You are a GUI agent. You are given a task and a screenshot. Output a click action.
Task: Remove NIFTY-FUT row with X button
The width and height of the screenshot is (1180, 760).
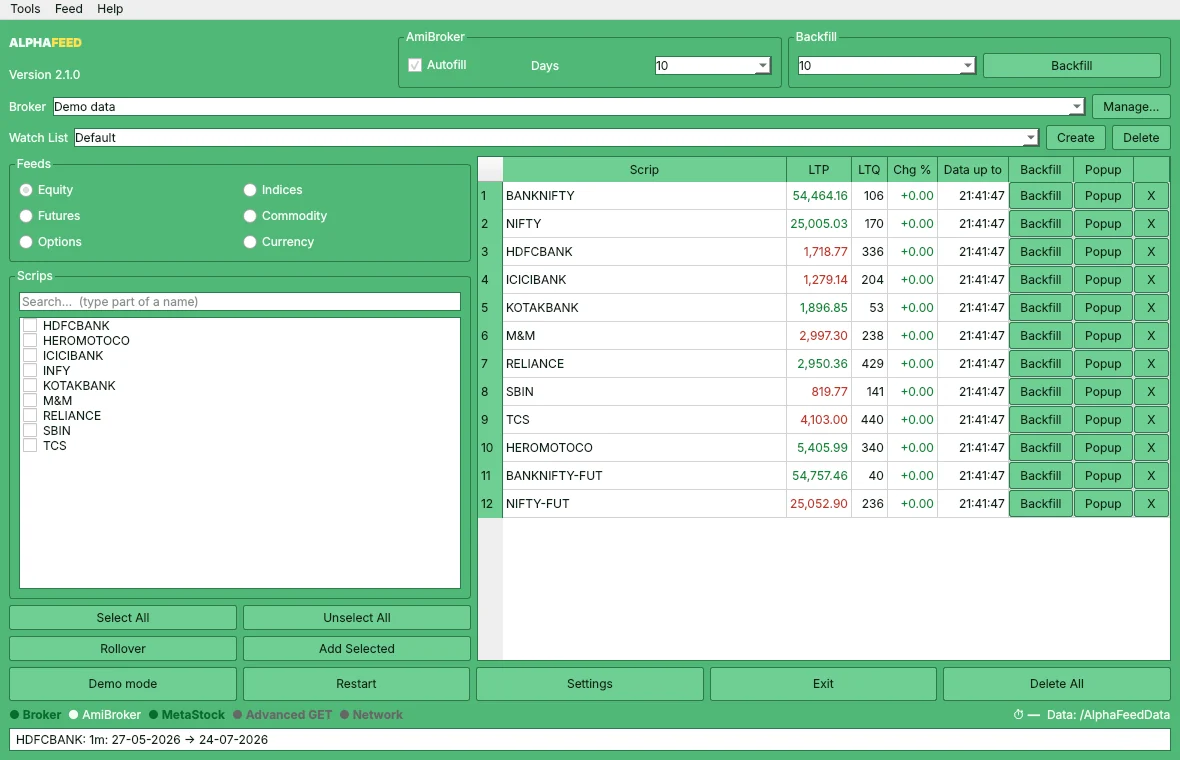[x=1151, y=503]
